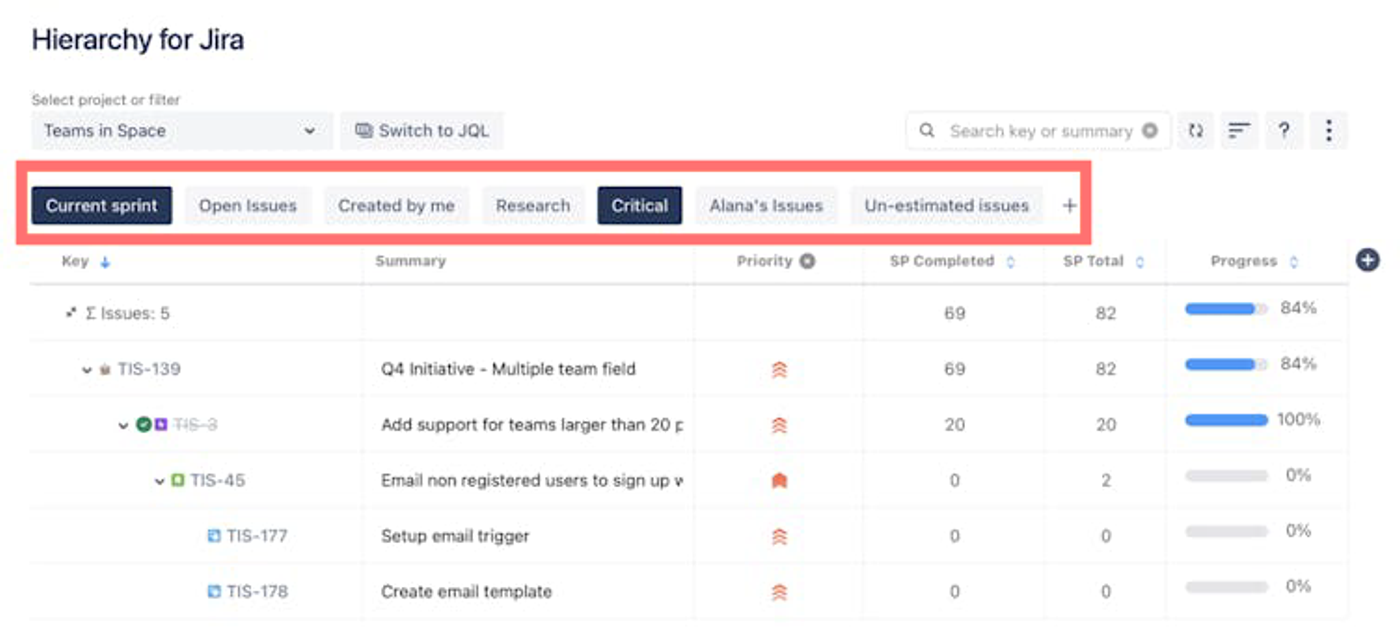
Task: Open the sort options icon
Action: 1240,131
